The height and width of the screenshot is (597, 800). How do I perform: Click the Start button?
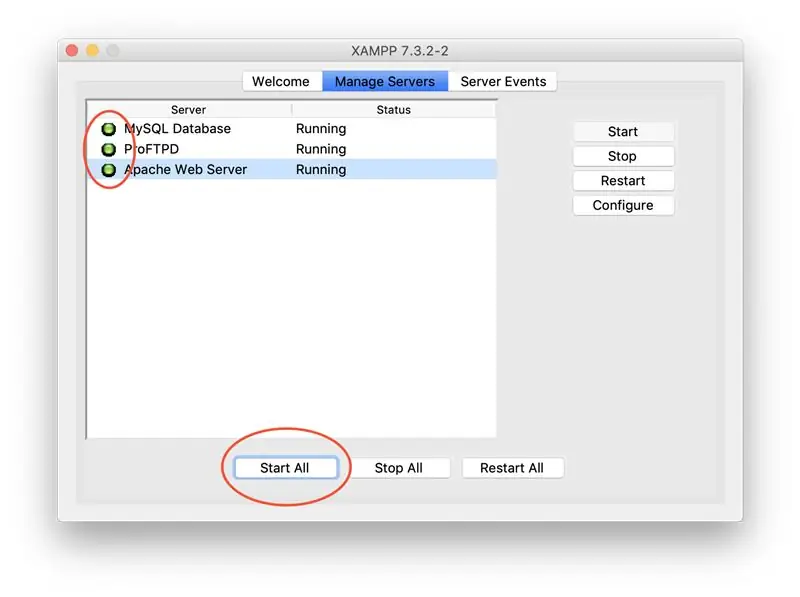point(623,132)
